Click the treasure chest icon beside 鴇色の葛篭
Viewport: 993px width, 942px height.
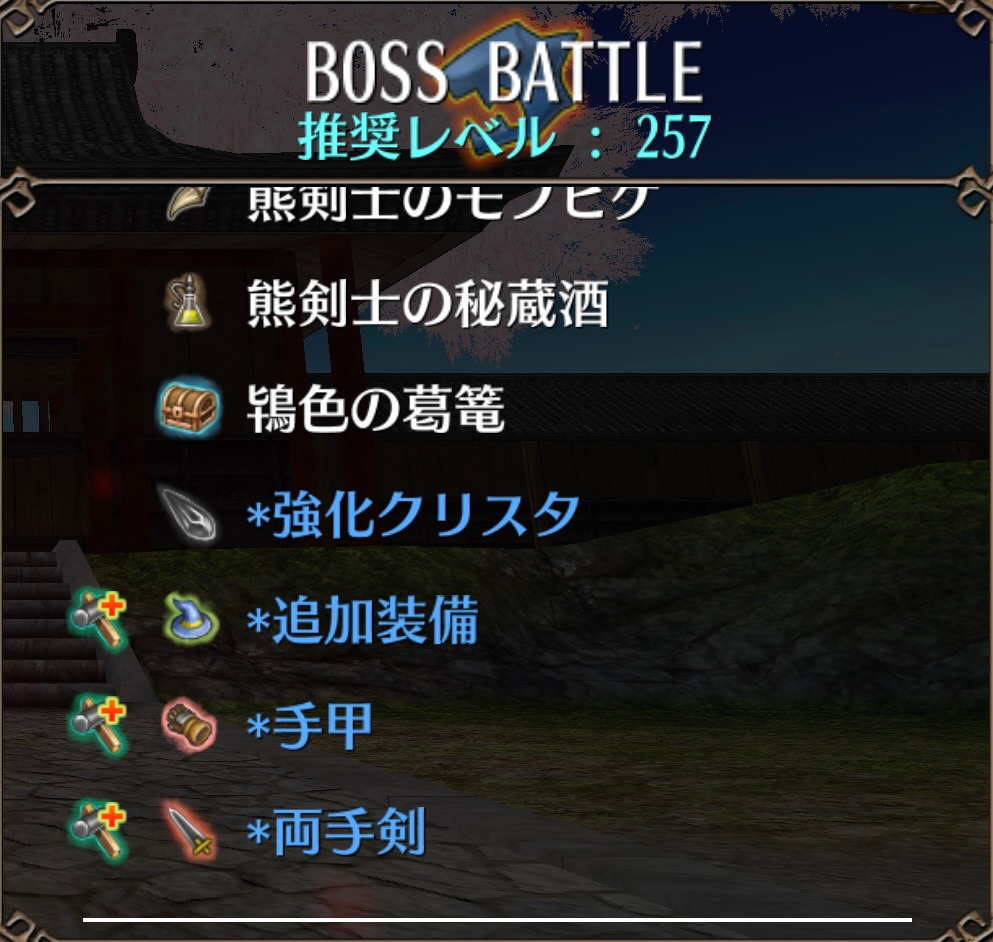coord(189,408)
